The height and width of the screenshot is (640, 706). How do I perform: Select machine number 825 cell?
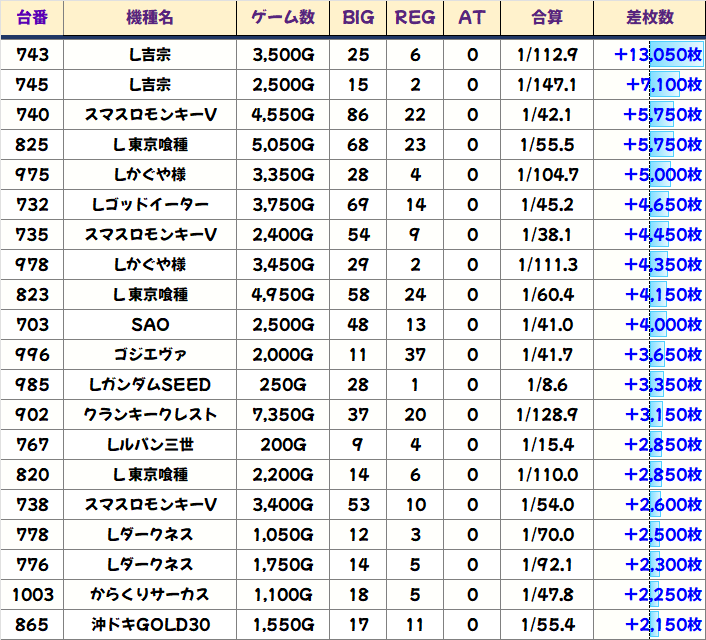pyautogui.click(x=32, y=145)
